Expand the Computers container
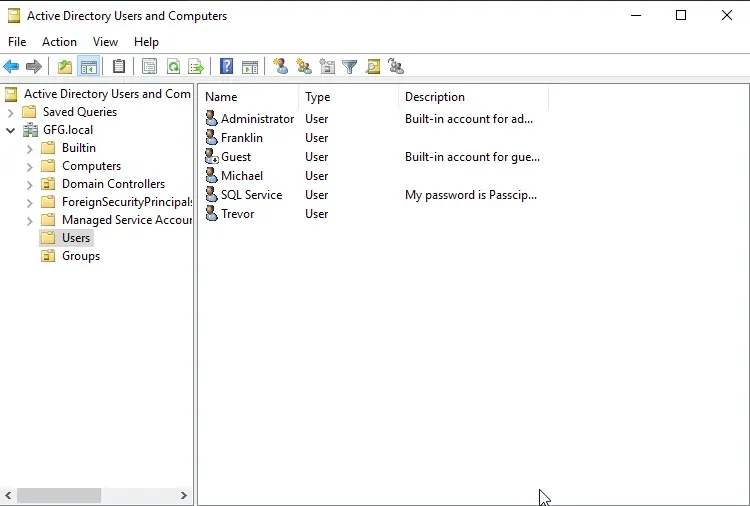Viewport: 750px width, 506px height. (x=30, y=167)
